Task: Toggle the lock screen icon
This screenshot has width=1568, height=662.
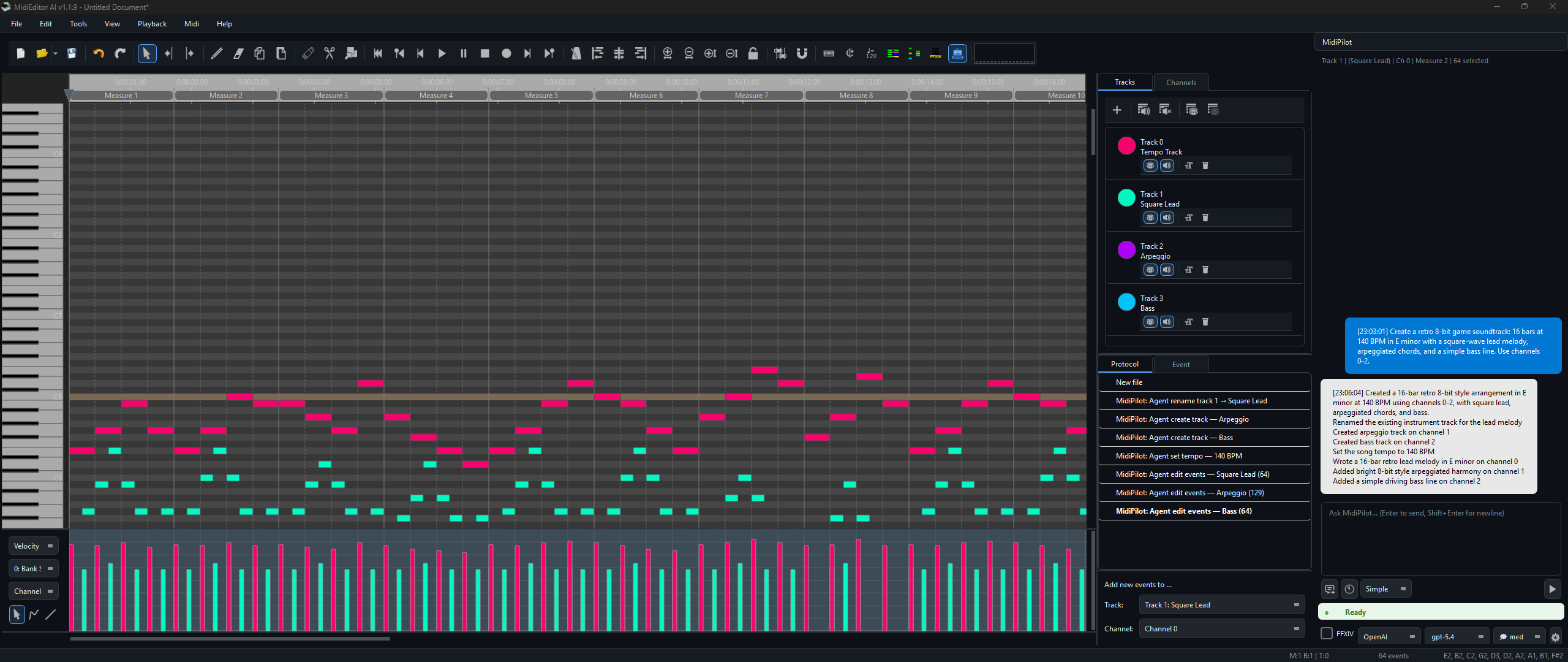Action: pos(753,54)
